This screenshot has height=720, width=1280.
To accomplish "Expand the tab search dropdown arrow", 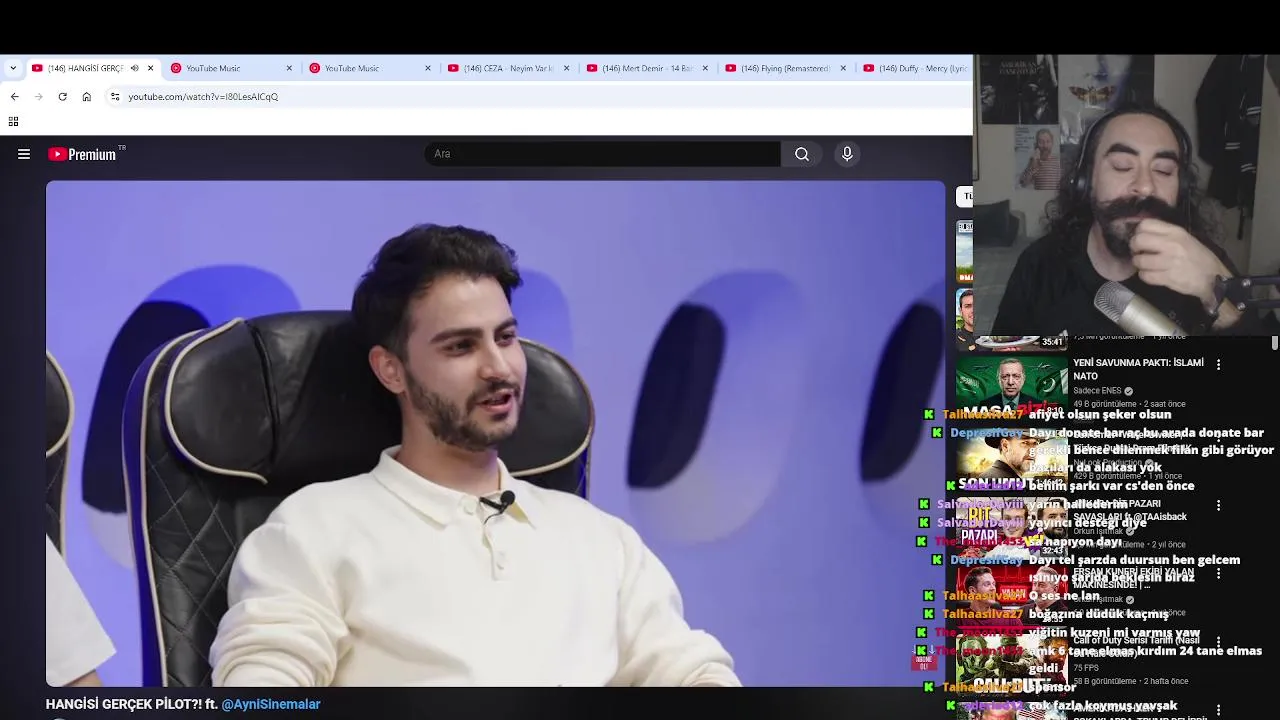I will 13,68.
